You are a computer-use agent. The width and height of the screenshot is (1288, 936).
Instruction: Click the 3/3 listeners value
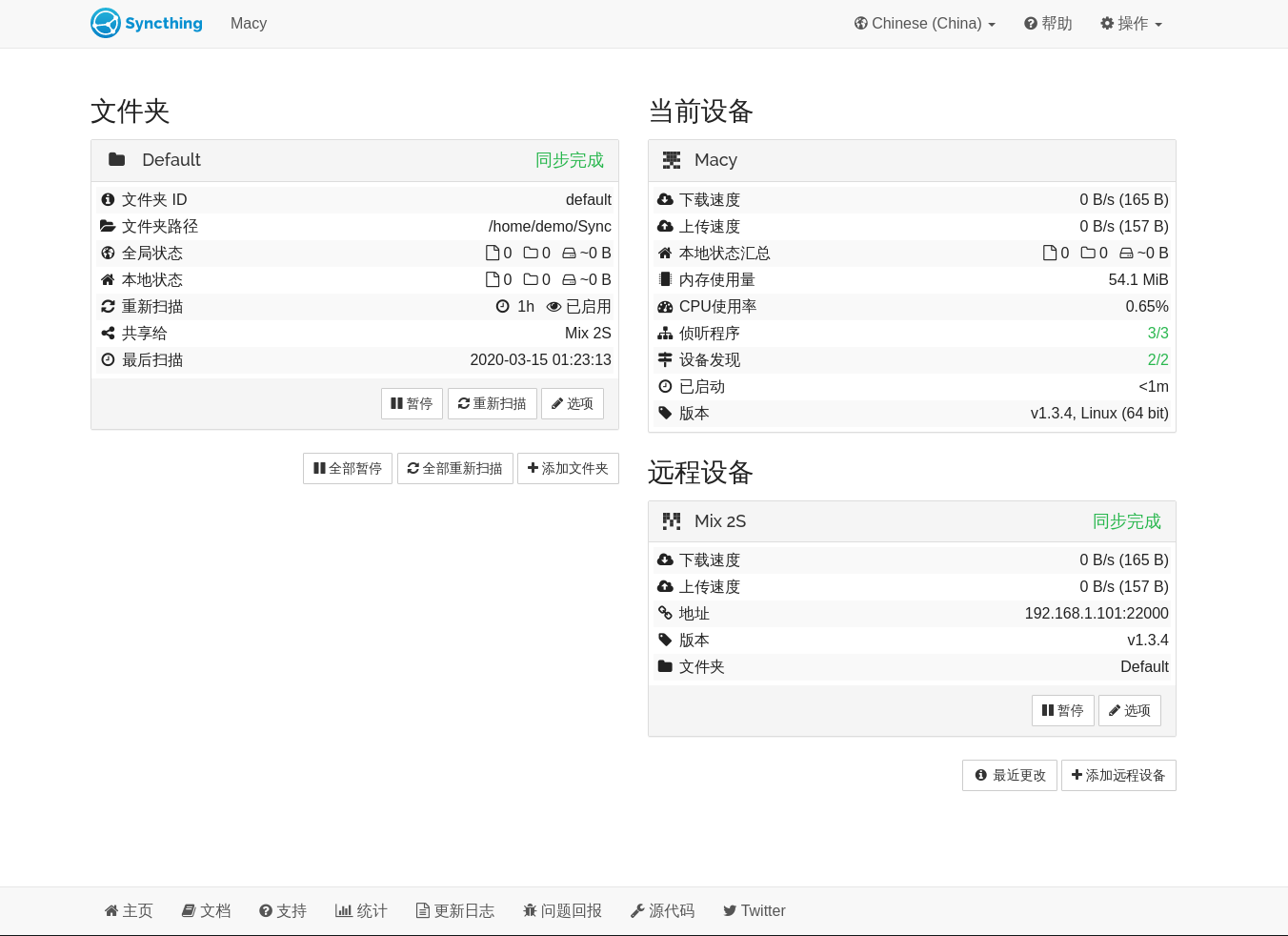[x=1157, y=333]
